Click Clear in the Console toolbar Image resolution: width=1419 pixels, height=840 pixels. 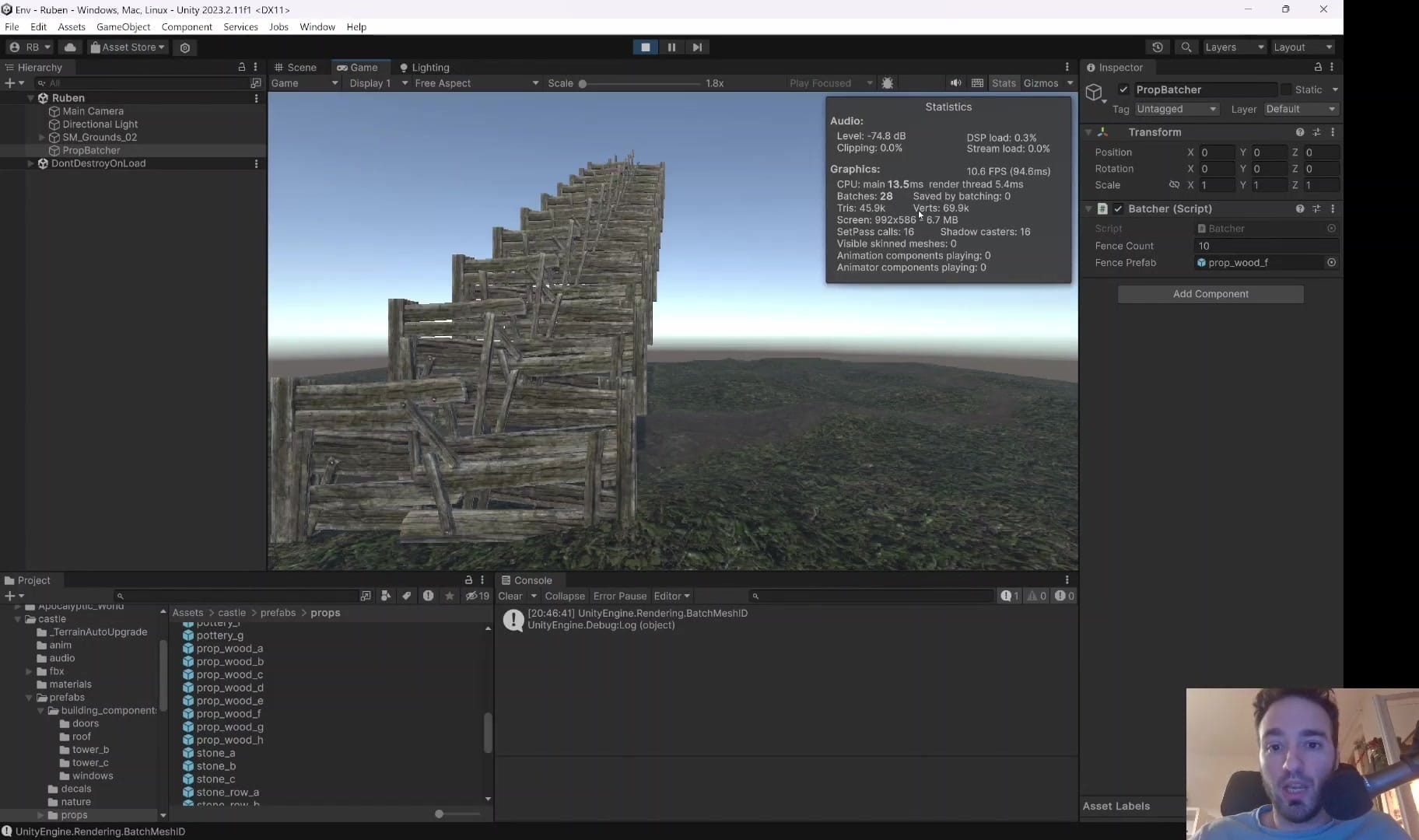tap(511, 596)
